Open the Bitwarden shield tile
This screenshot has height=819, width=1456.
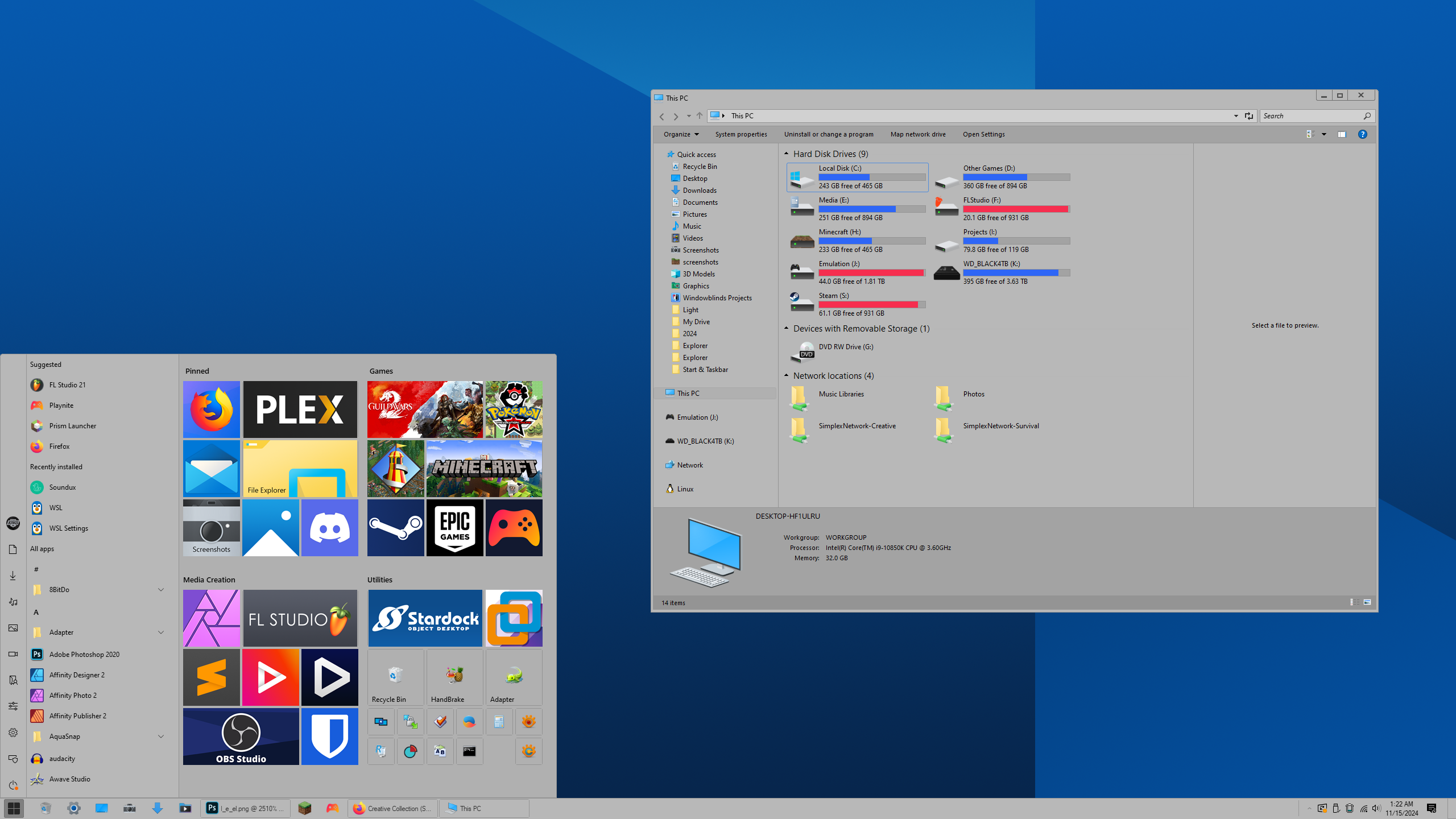330,737
